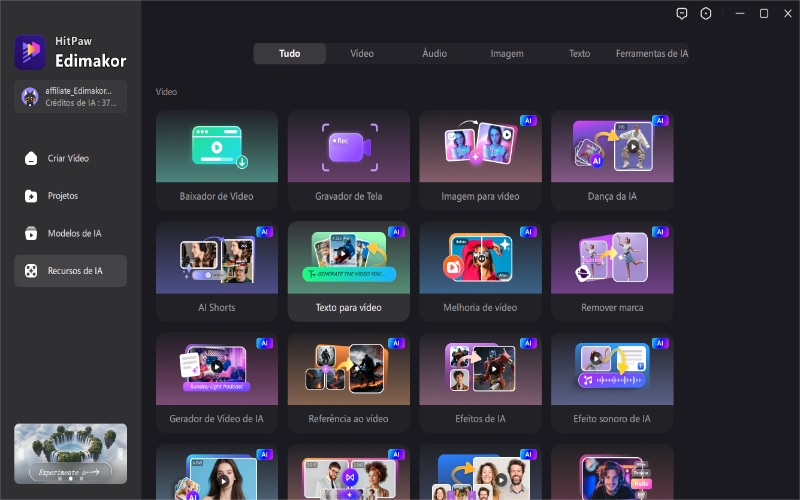Maximize the Edimakor window
Image resolution: width=800 pixels, height=500 pixels.
click(764, 14)
